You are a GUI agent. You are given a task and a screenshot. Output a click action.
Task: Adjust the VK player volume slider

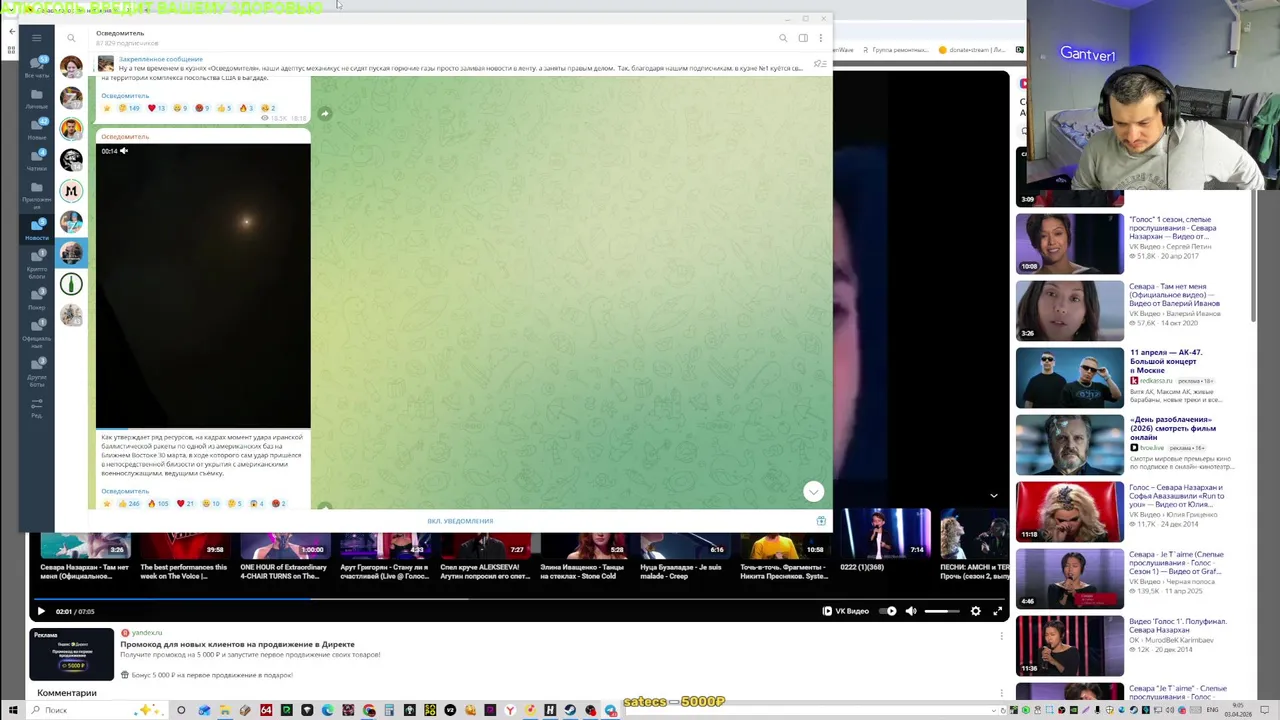942,611
